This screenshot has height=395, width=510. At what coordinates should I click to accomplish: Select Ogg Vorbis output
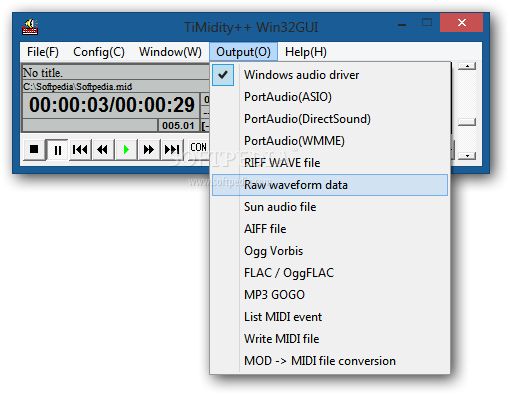[x=330, y=251]
